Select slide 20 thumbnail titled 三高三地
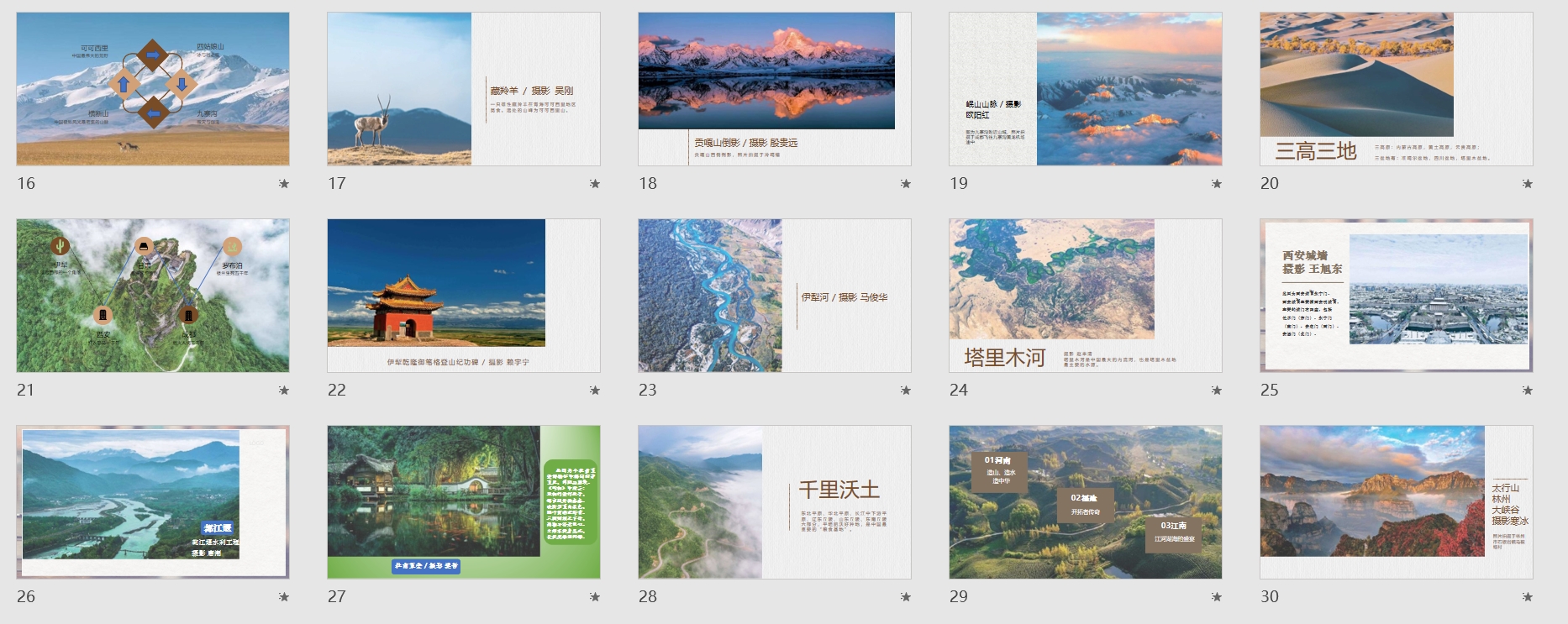The height and width of the screenshot is (624, 1568). pyautogui.click(x=1397, y=88)
